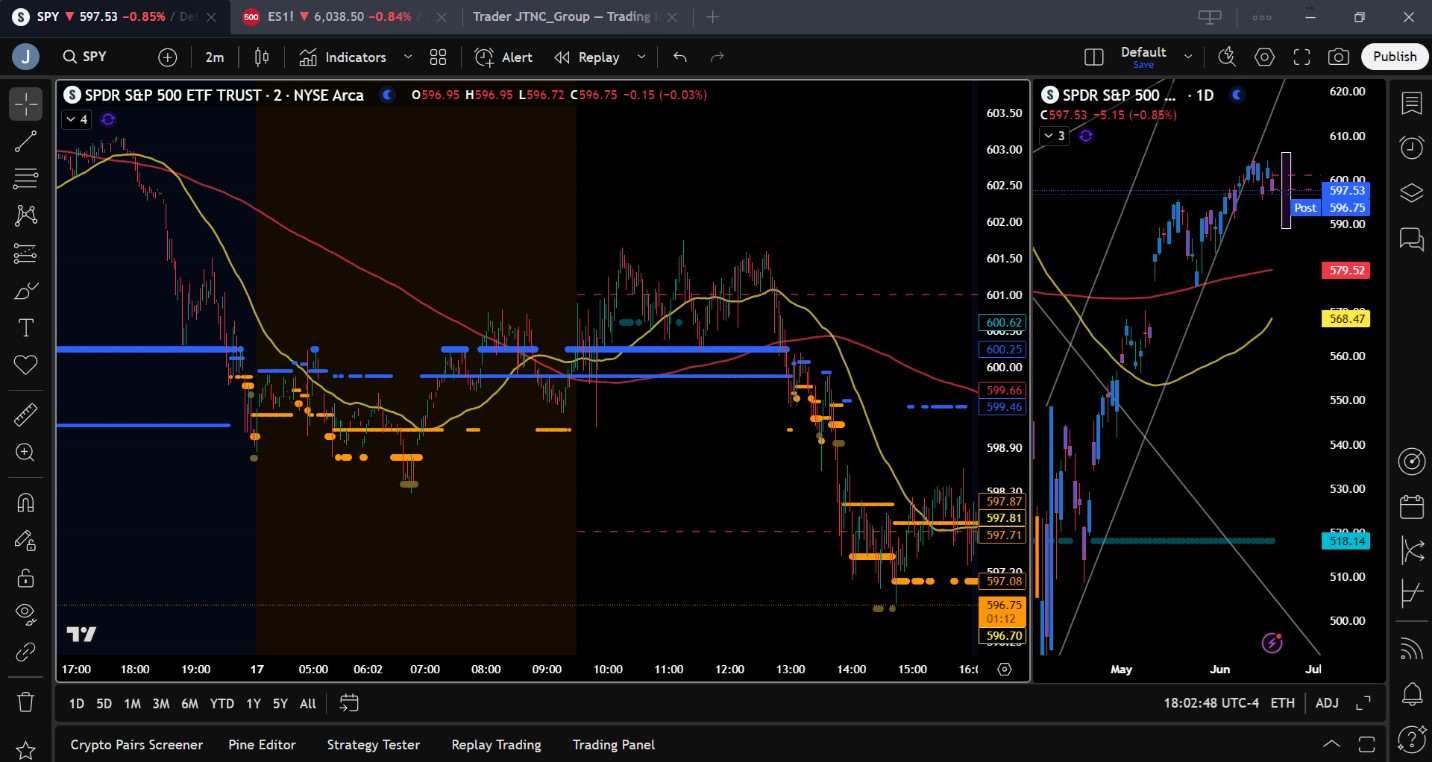Select the crosshair cursor tool
The image size is (1432, 762).
click(26, 103)
